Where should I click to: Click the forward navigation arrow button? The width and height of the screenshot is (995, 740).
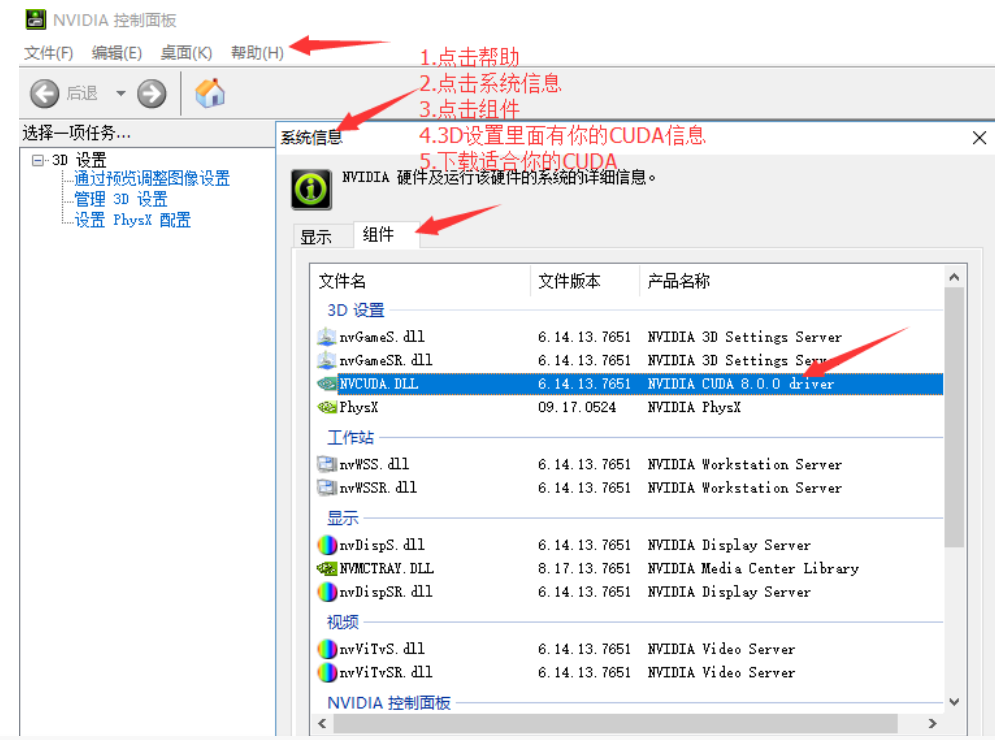point(151,92)
